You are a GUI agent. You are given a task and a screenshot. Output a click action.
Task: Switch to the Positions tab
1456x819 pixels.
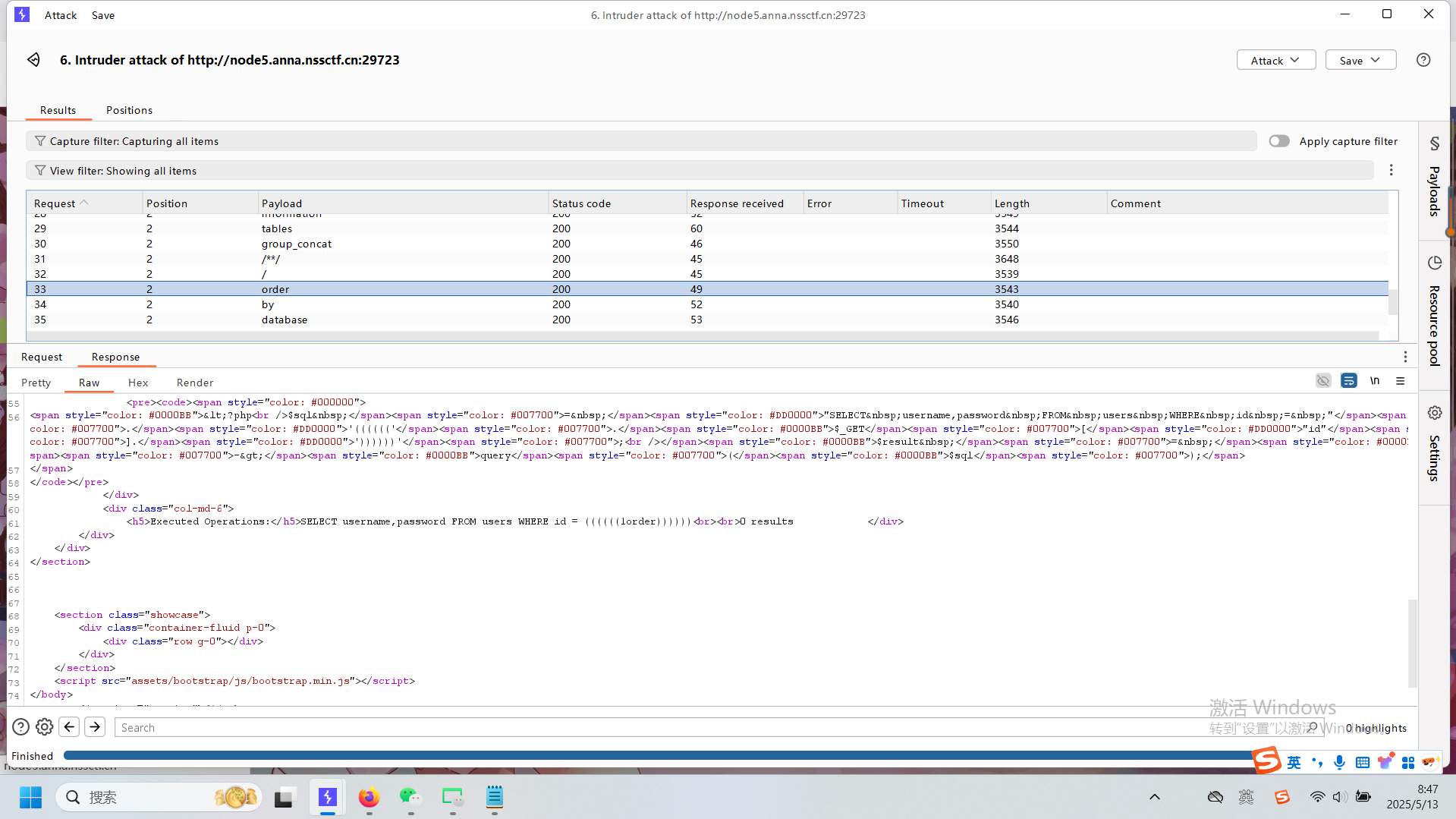coord(129,110)
